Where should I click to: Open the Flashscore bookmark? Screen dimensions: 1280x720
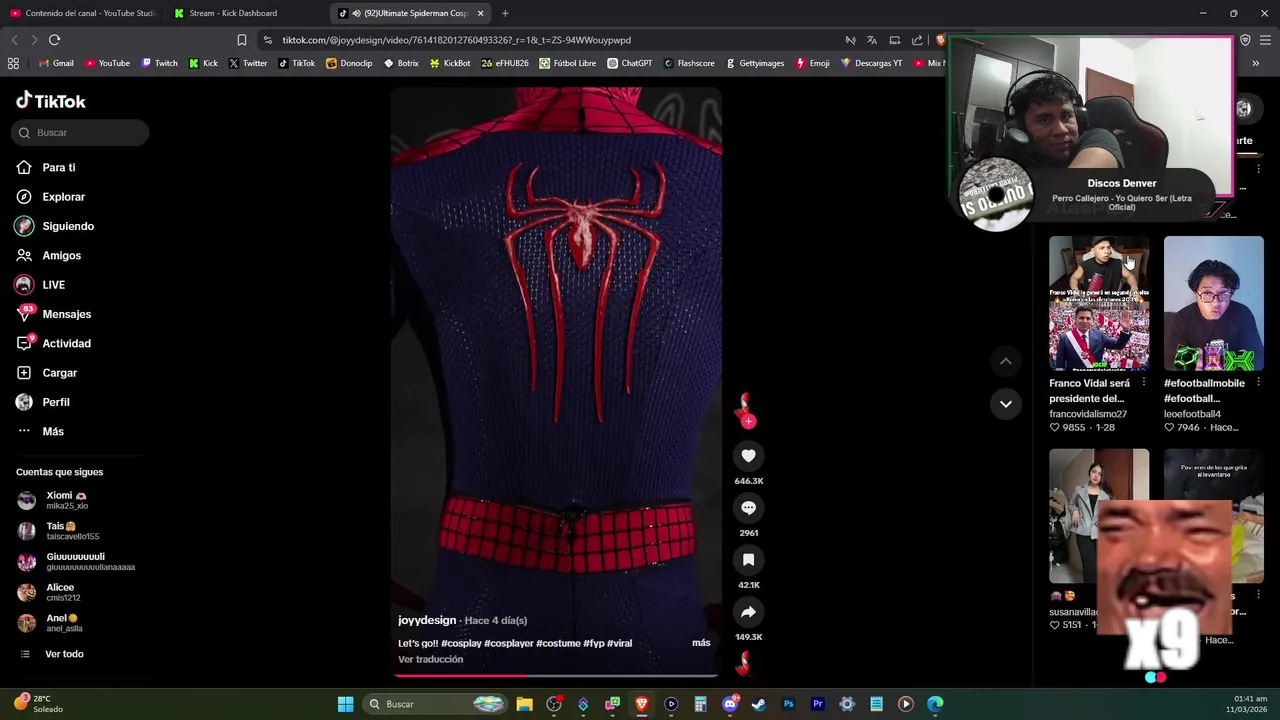pos(689,63)
